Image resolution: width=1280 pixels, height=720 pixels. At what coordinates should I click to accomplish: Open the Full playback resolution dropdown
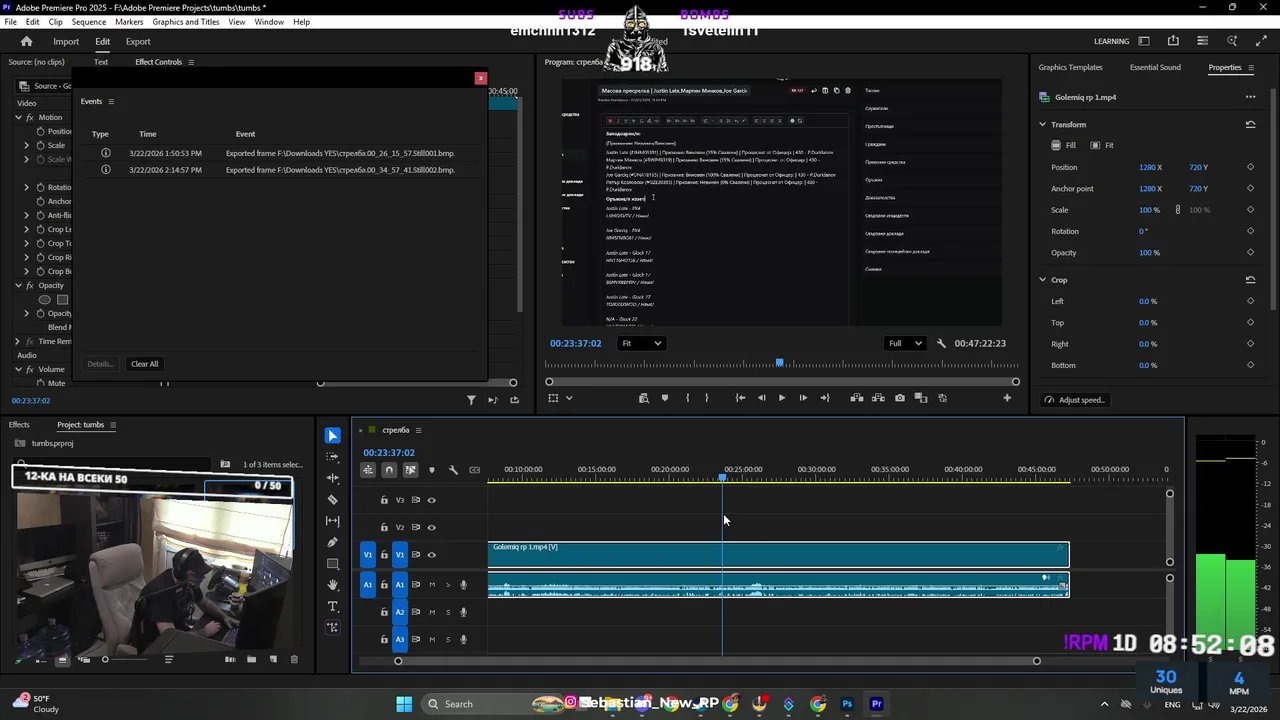coord(905,343)
